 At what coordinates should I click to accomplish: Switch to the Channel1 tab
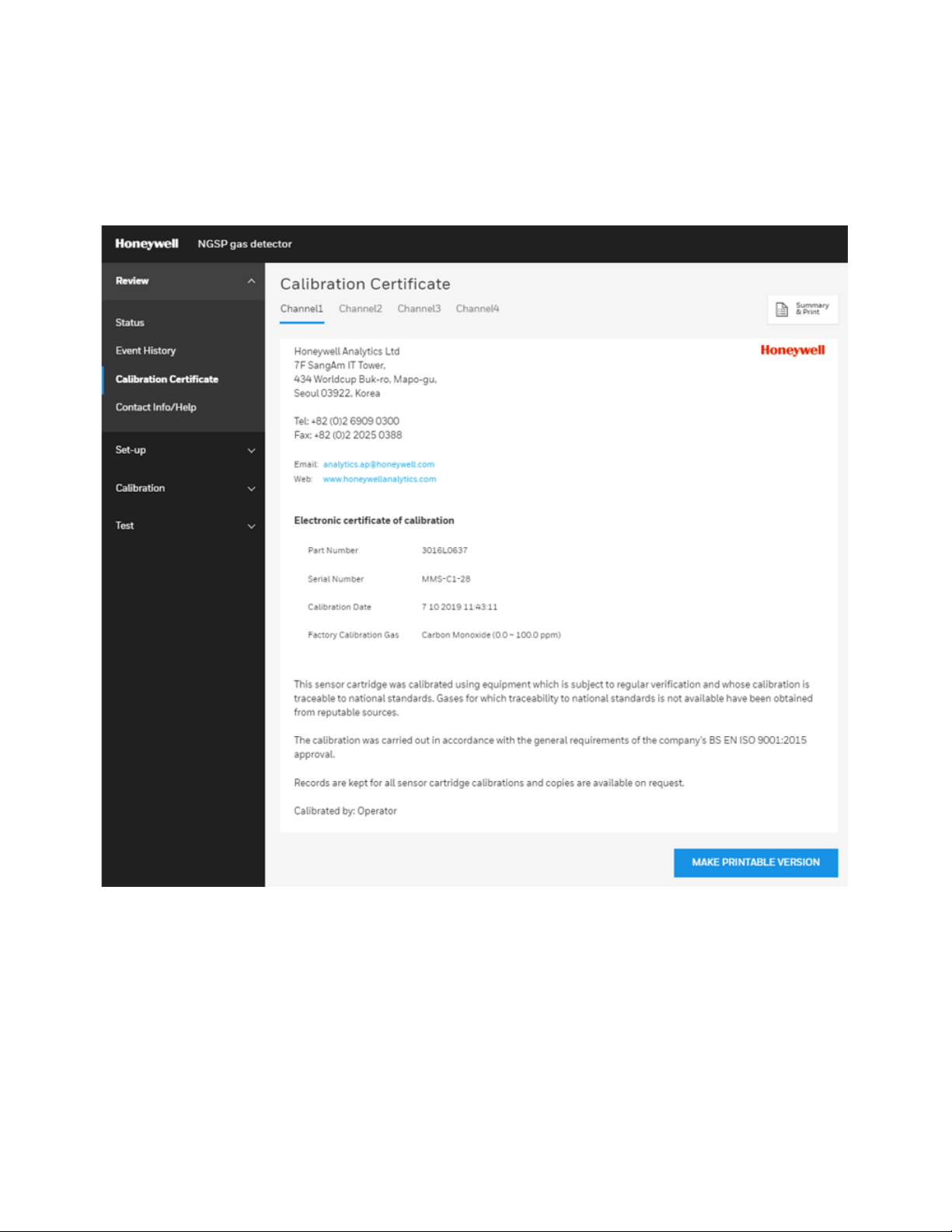(x=302, y=309)
